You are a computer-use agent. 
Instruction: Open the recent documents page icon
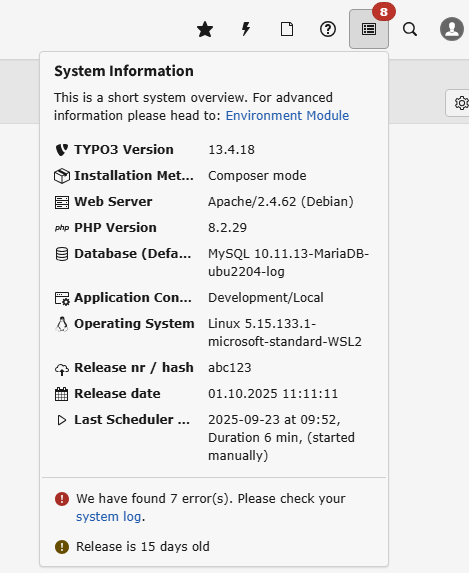(287, 29)
